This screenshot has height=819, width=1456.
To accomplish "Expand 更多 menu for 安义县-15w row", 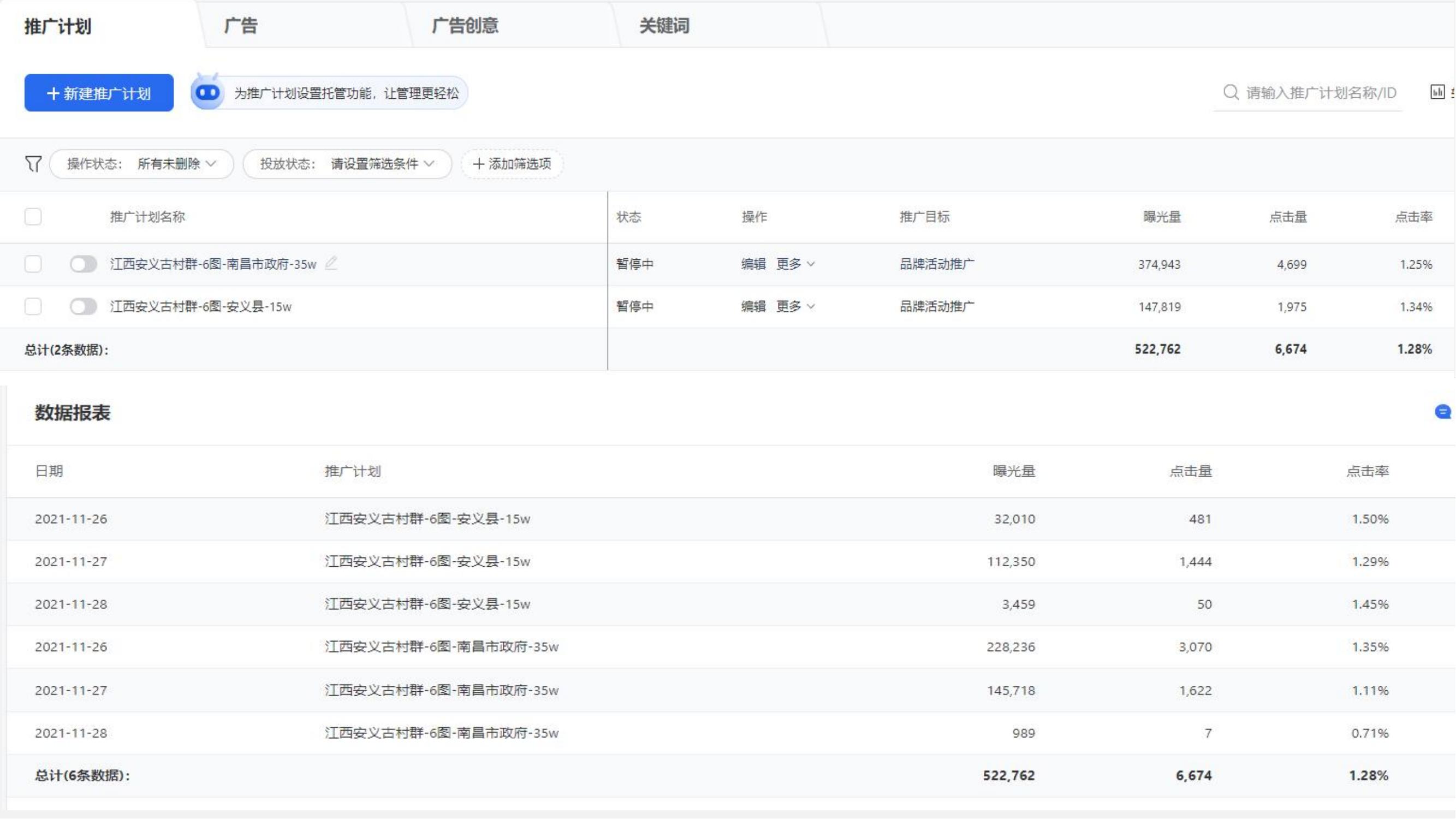I will [x=795, y=306].
